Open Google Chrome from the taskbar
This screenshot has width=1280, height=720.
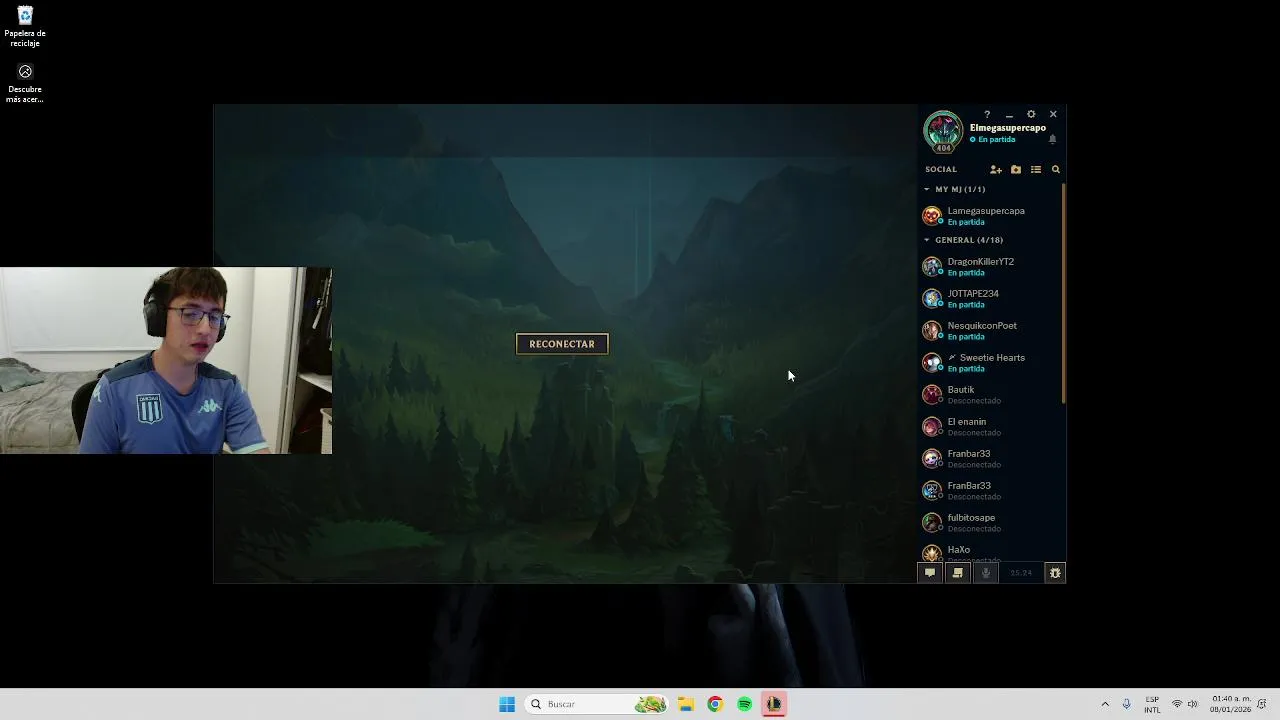click(x=715, y=704)
